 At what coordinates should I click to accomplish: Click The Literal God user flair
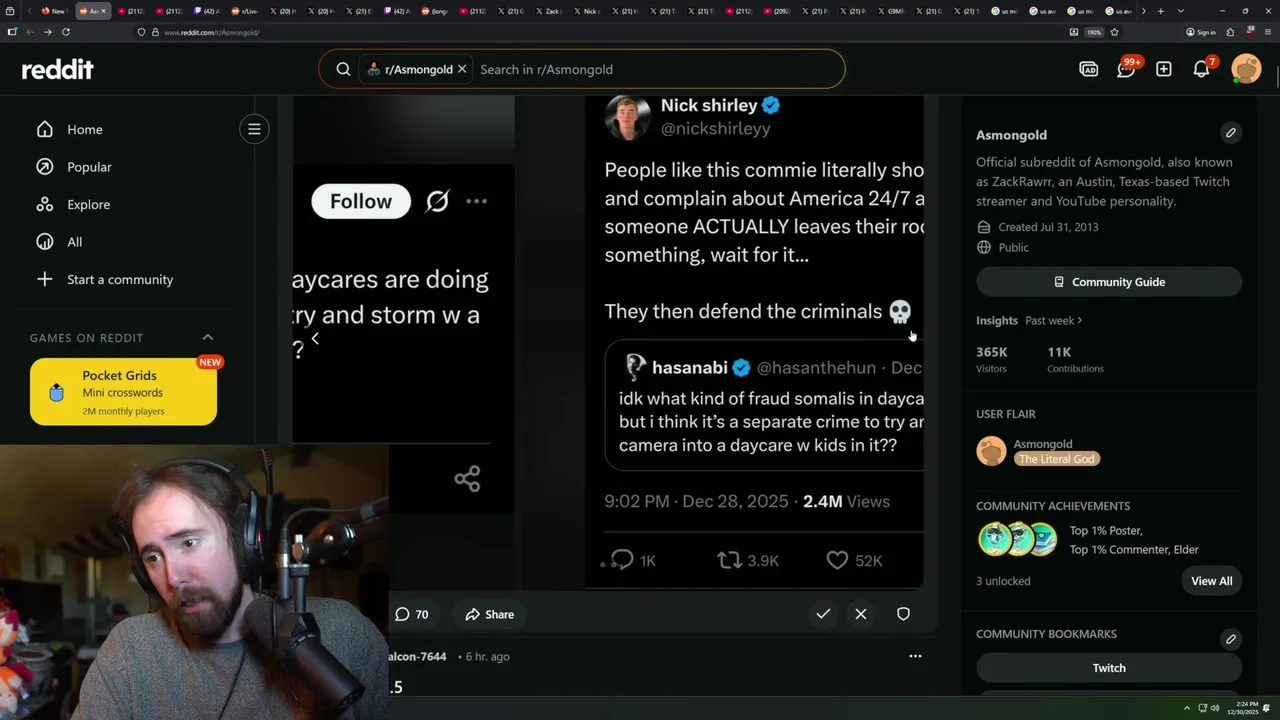pyautogui.click(x=1058, y=459)
